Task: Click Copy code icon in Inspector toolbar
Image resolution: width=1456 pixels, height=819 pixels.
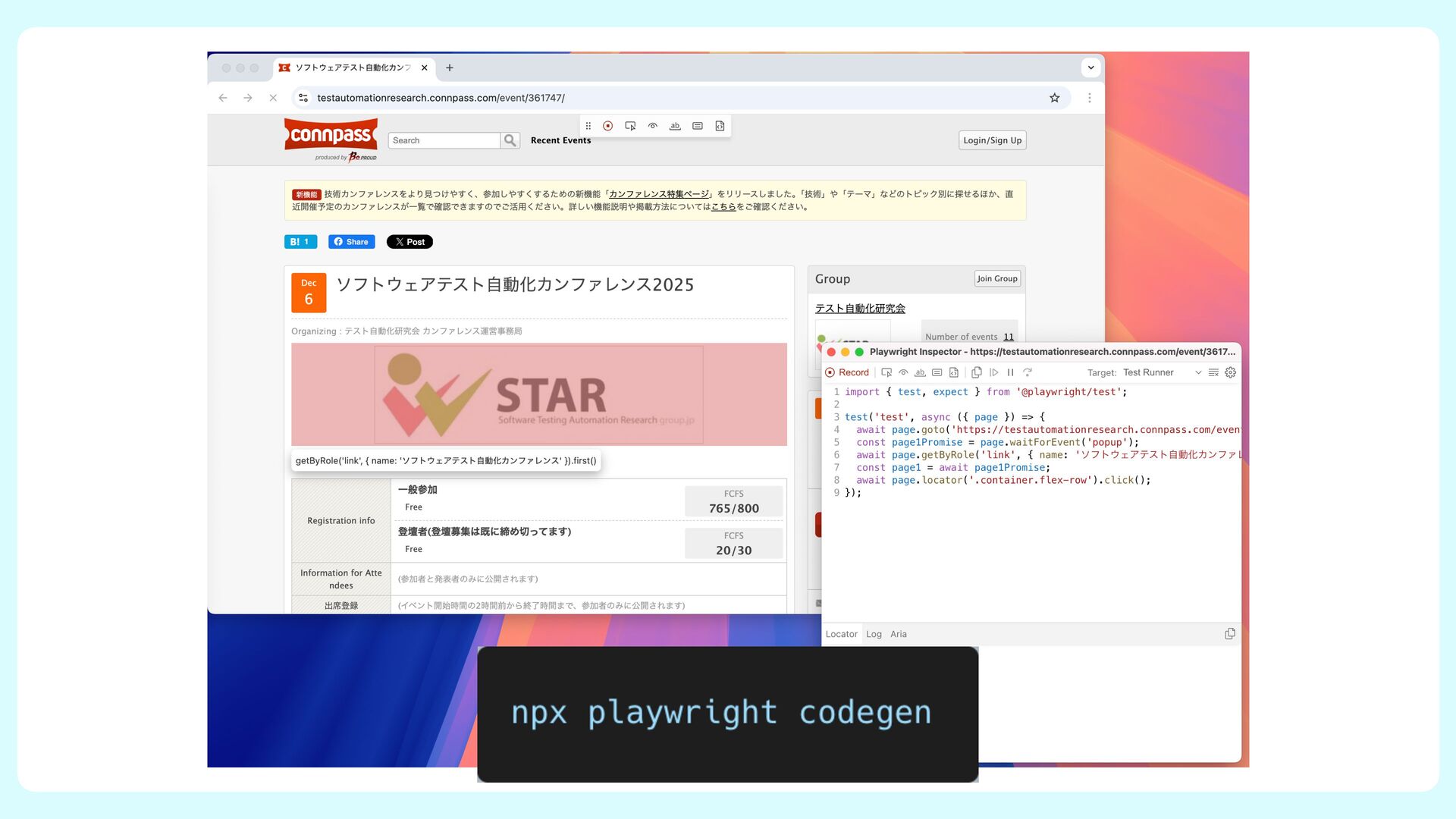Action: [x=977, y=372]
